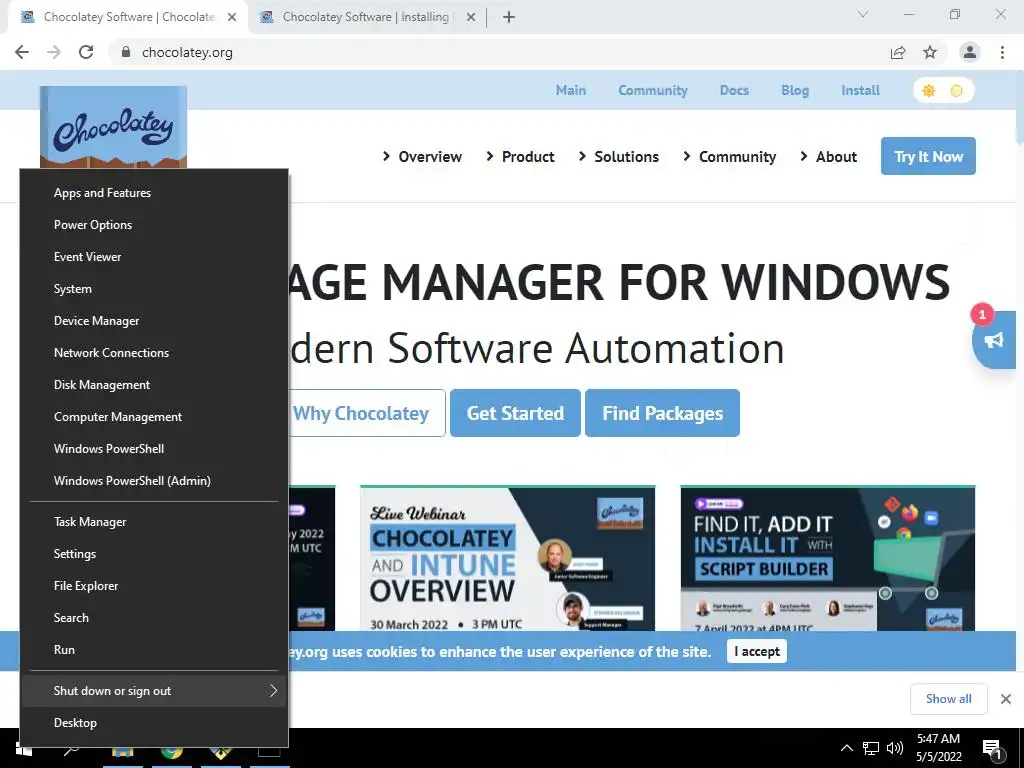
Task: Click Show all downloads button
Action: 948,699
